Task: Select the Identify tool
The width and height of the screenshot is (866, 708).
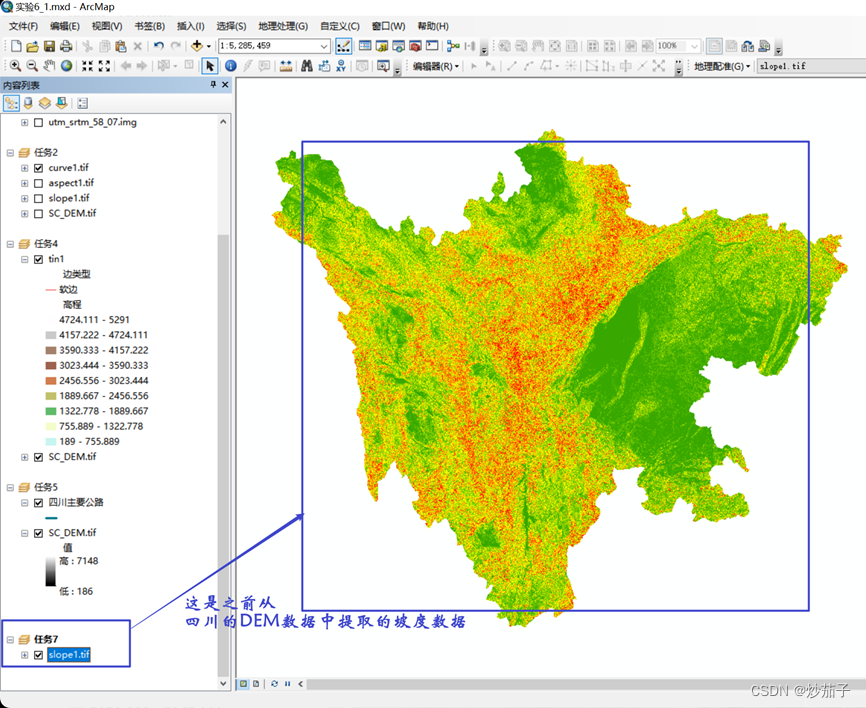Action: [230, 66]
